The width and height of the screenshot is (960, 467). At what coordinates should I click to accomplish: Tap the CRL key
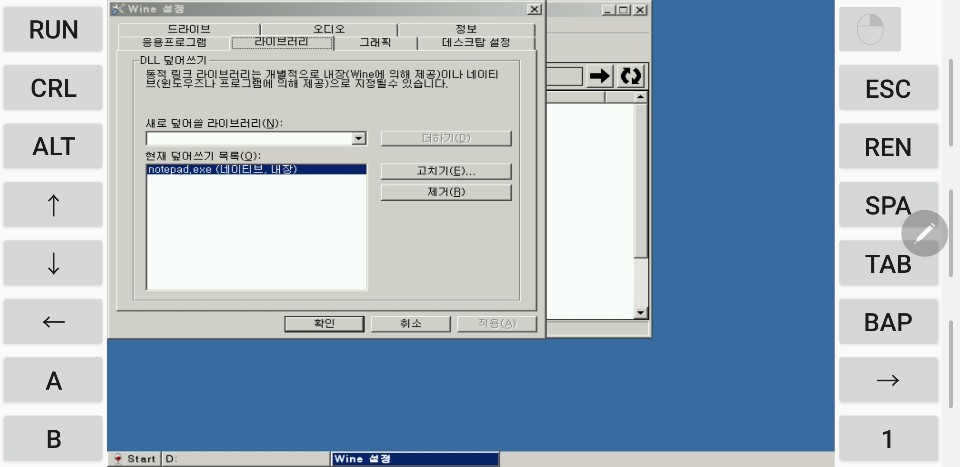pyautogui.click(x=53, y=88)
